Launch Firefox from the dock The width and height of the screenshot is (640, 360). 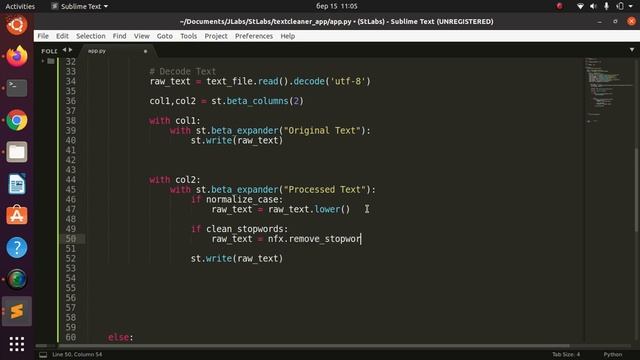tap(17, 56)
